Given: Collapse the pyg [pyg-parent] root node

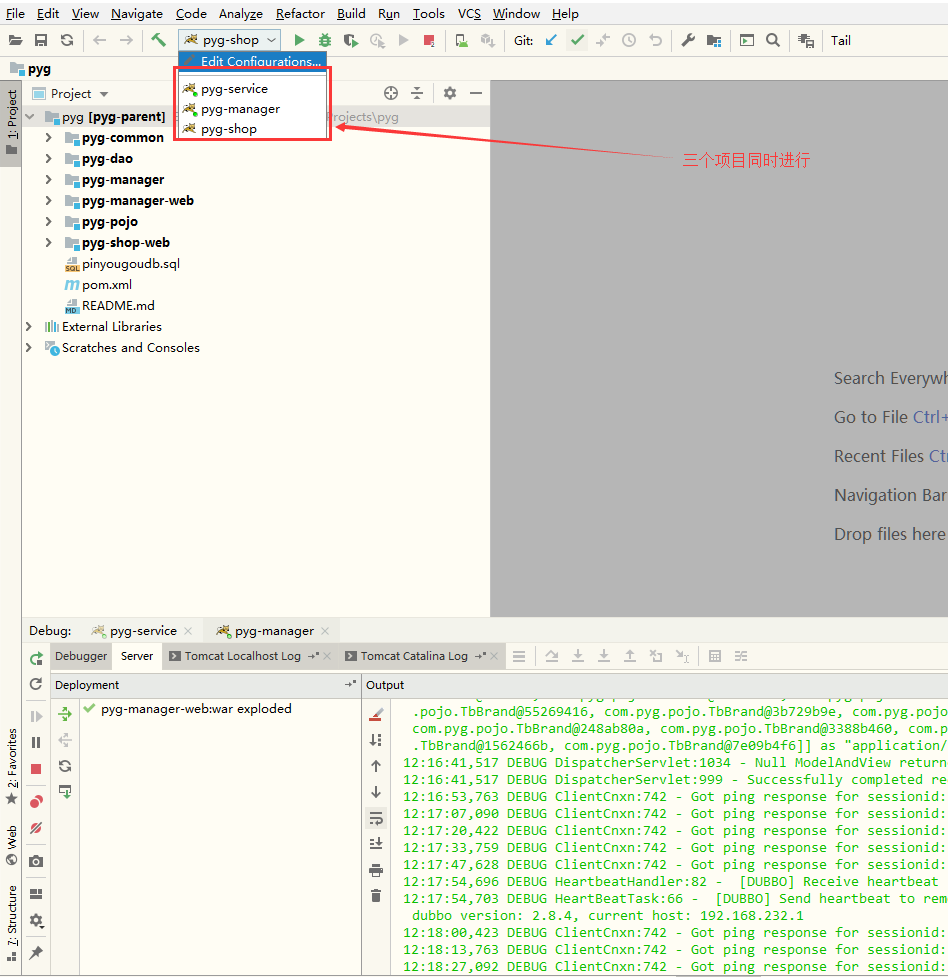Looking at the screenshot, I should (30, 117).
